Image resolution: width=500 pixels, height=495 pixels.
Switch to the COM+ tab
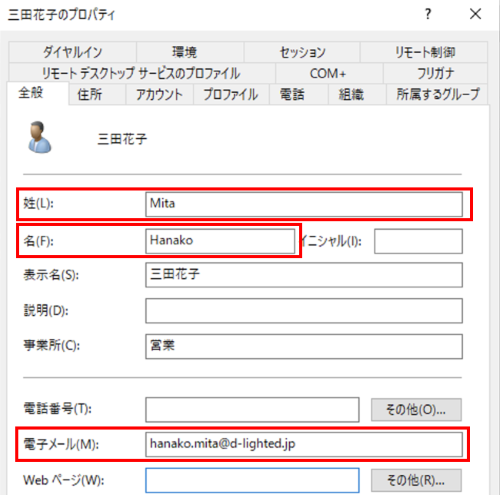tap(329, 73)
